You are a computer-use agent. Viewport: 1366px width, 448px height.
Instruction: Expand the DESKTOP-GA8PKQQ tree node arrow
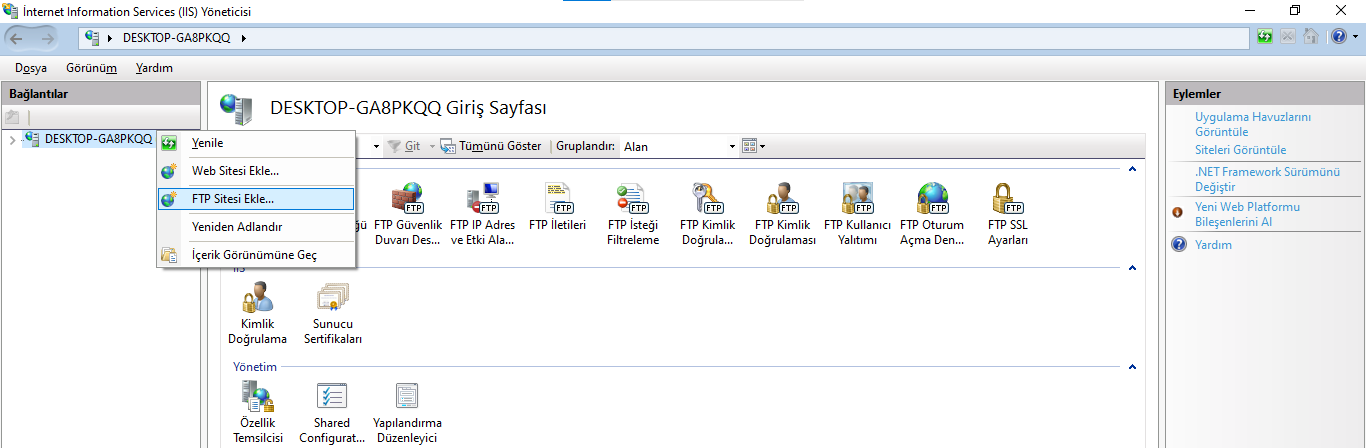(x=12, y=139)
